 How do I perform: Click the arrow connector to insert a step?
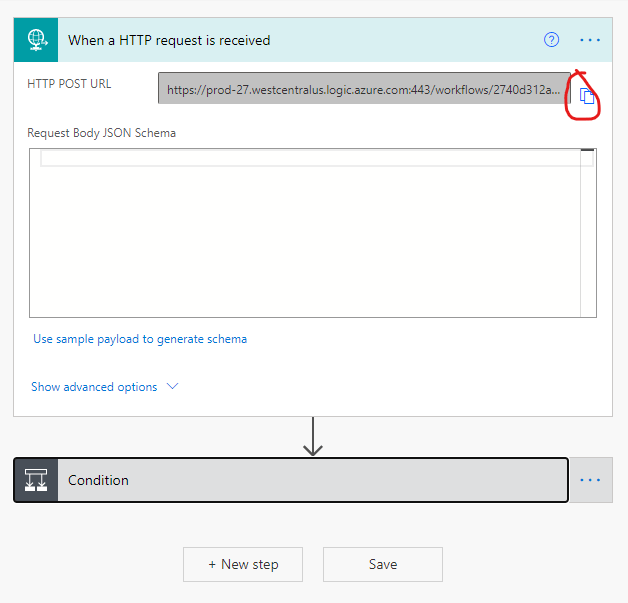pyautogui.click(x=313, y=437)
